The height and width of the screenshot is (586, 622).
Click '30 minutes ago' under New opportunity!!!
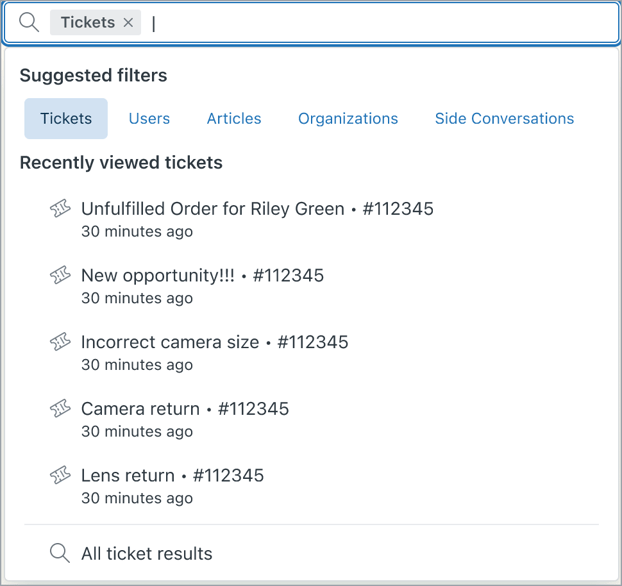(x=137, y=298)
